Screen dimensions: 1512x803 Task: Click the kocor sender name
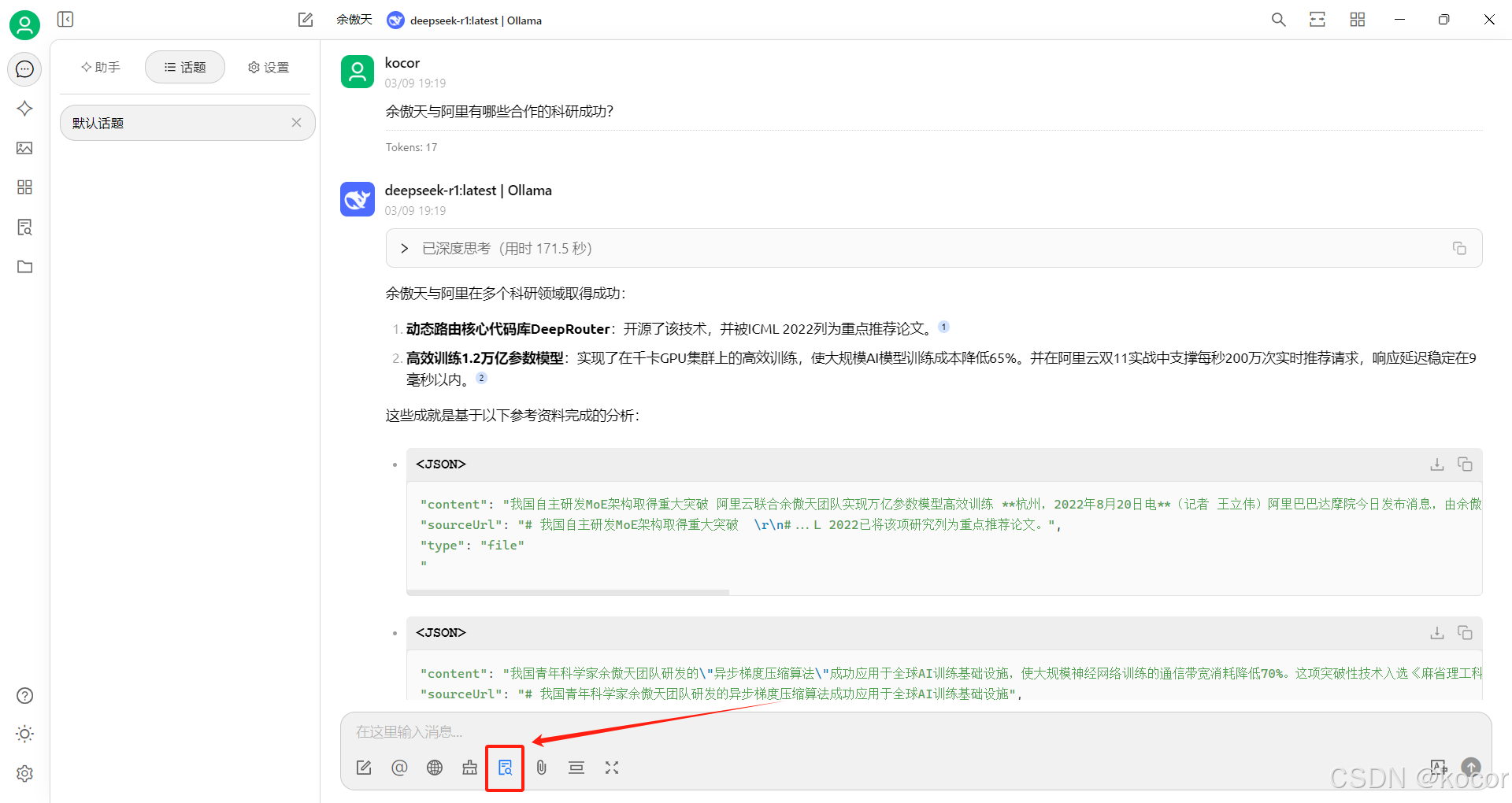[x=402, y=63]
